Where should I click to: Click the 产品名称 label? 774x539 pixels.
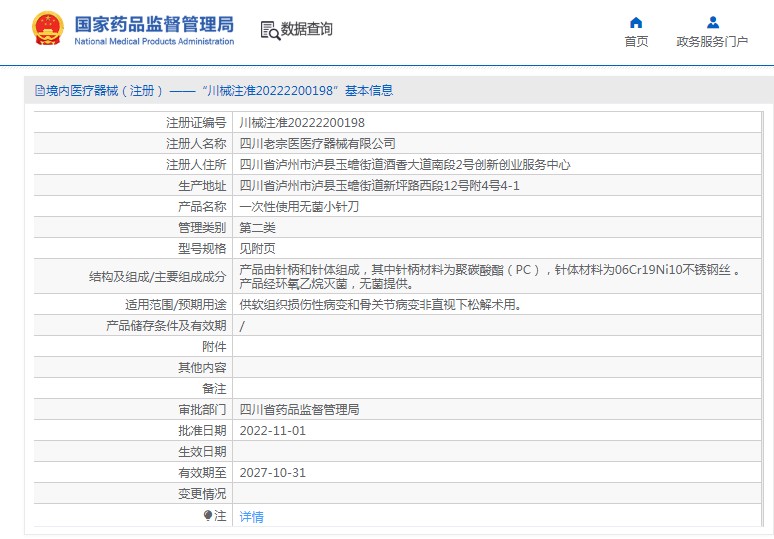(202, 206)
